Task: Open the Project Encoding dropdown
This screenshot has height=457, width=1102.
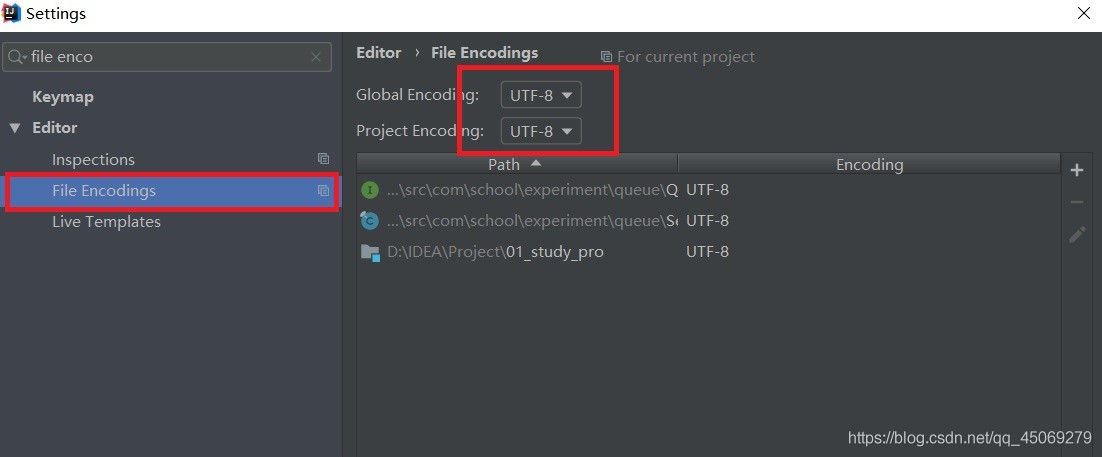Action: tap(541, 131)
